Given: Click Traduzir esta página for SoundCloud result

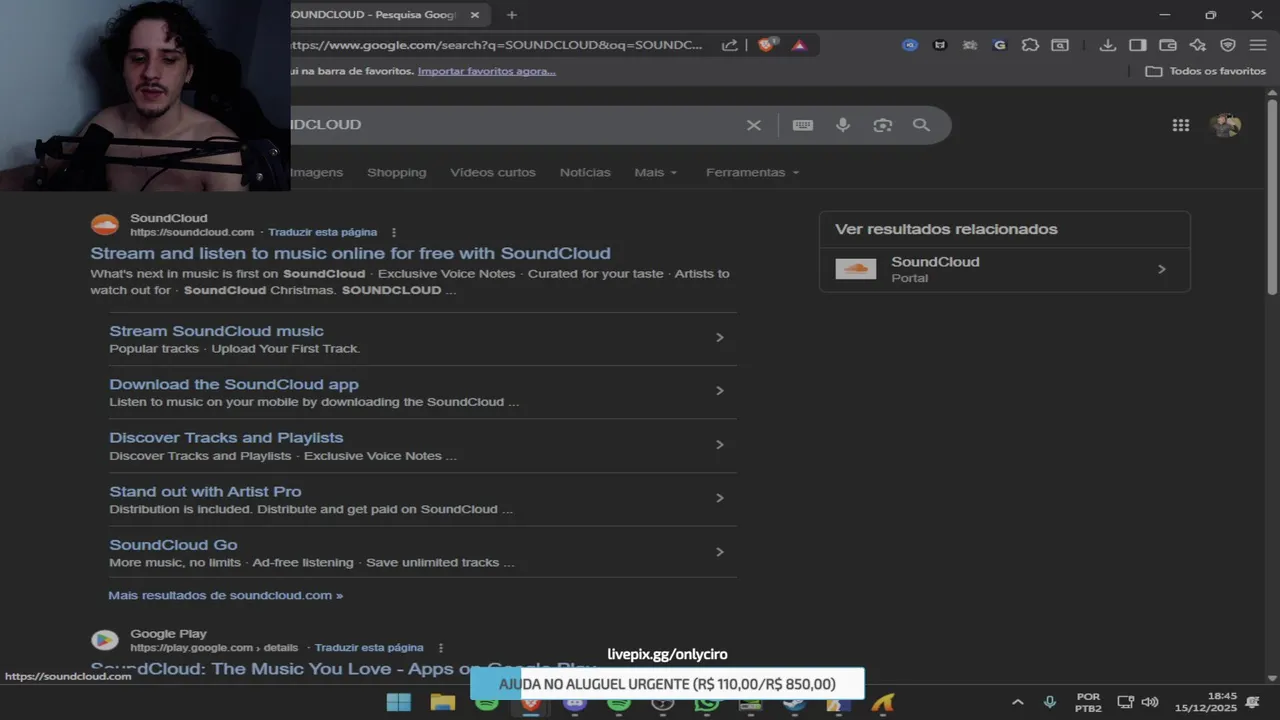Looking at the screenshot, I should click(x=322, y=232).
